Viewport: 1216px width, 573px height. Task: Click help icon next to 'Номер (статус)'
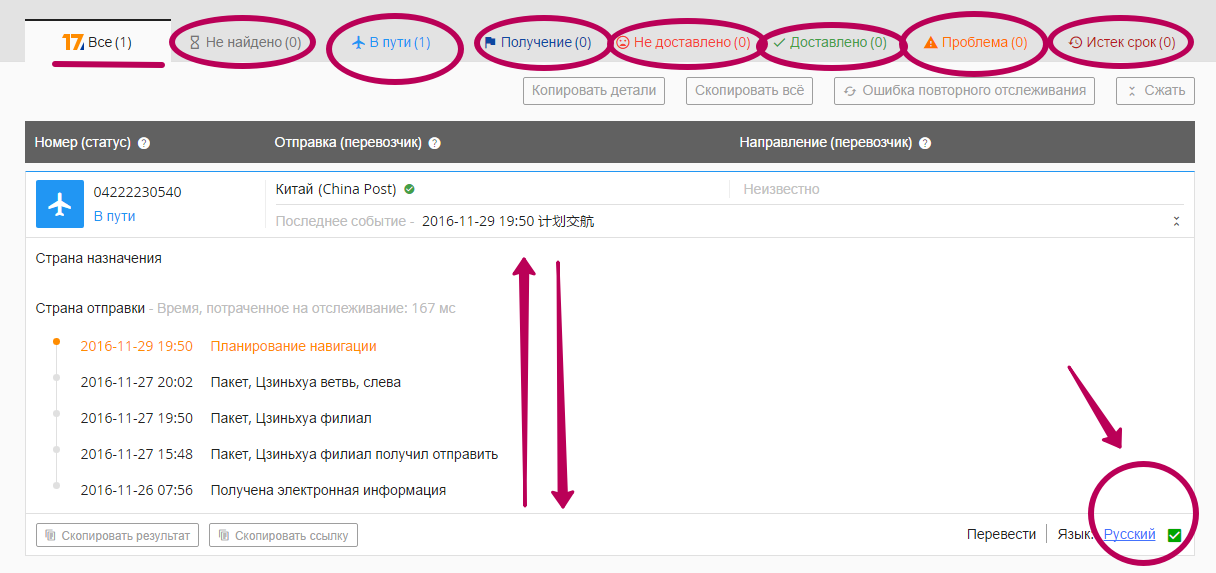pyautogui.click(x=144, y=143)
